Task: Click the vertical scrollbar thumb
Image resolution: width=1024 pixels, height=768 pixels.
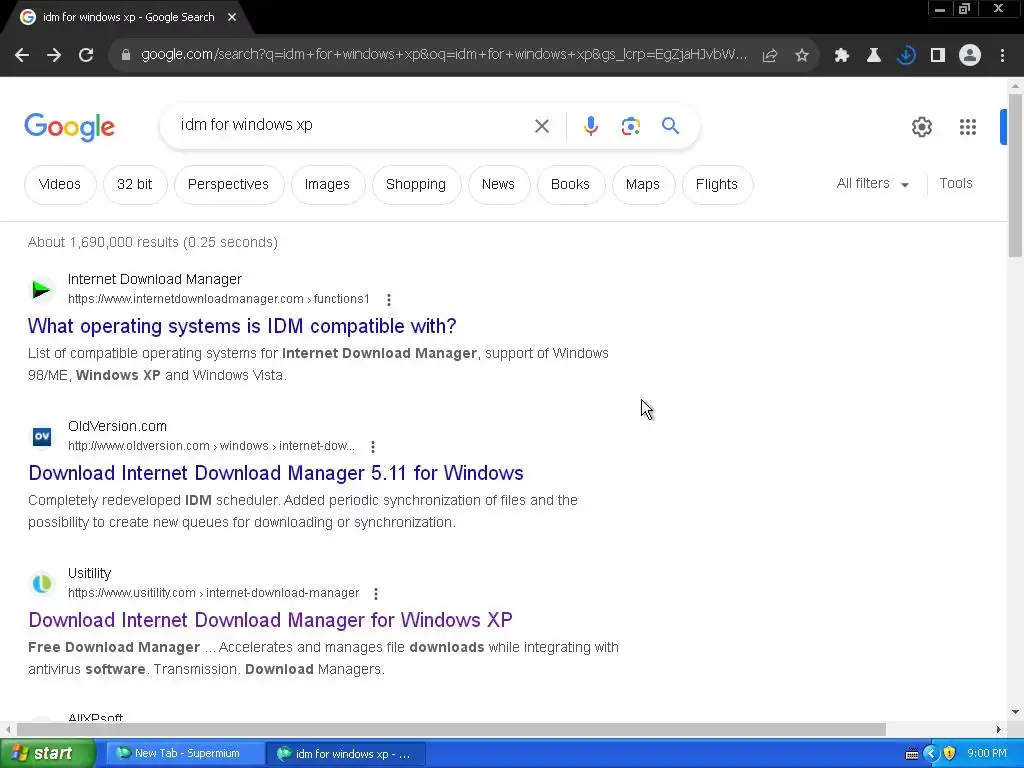Action: click(x=1015, y=175)
